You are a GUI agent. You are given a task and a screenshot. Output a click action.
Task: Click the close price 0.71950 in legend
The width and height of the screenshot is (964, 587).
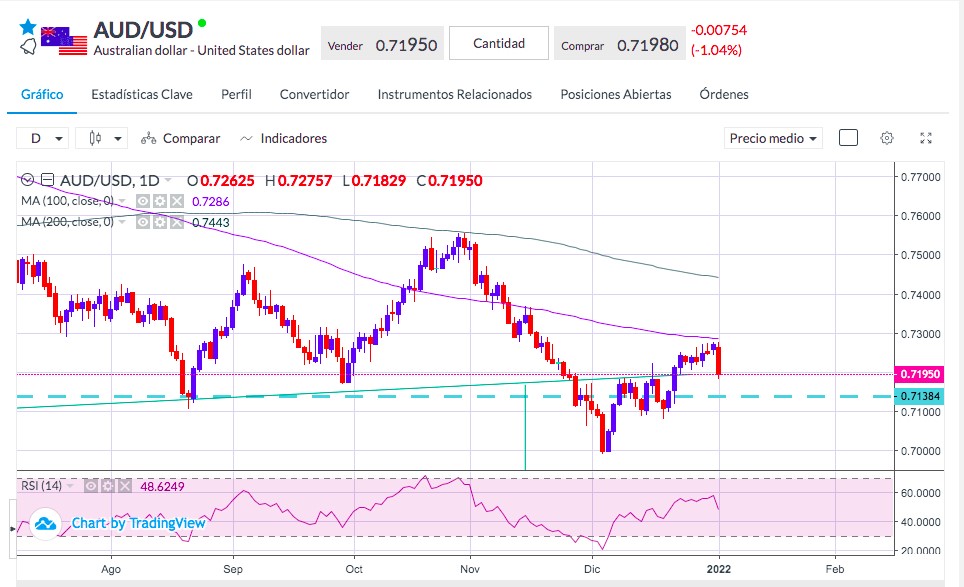tap(455, 181)
